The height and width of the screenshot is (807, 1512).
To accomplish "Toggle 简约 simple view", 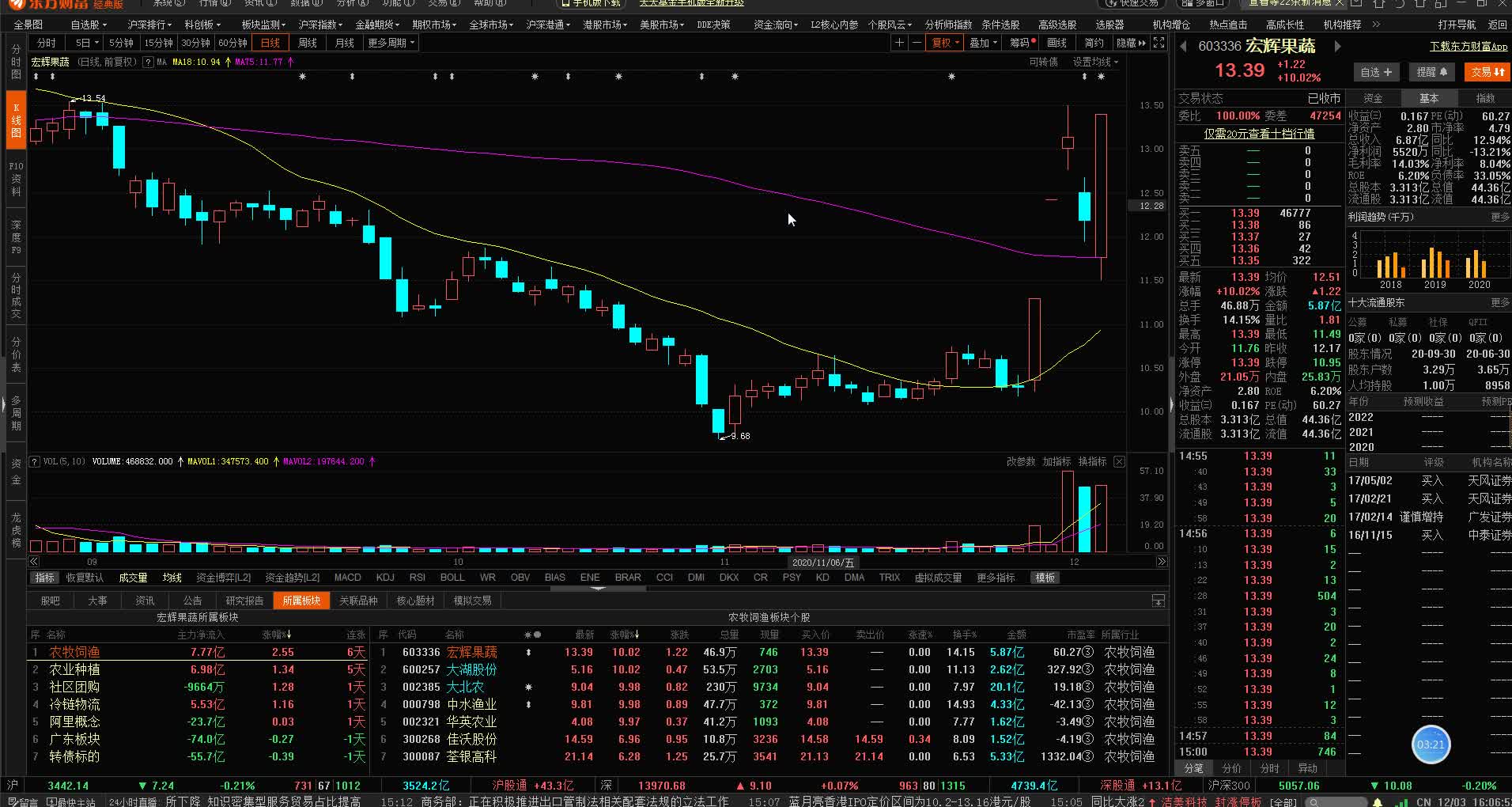I will pyautogui.click(x=1094, y=43).
